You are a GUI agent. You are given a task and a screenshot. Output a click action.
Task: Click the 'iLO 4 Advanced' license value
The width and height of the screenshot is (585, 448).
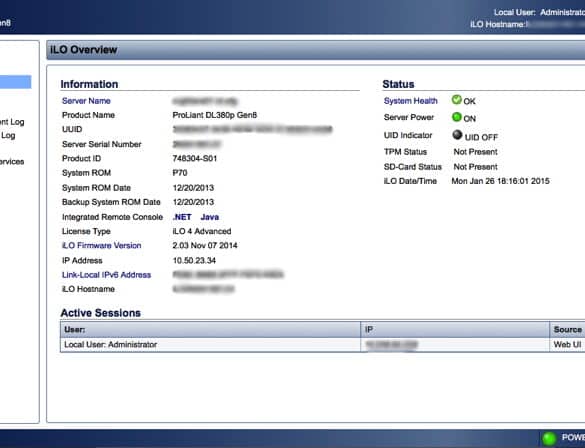[x=202, y=231]
